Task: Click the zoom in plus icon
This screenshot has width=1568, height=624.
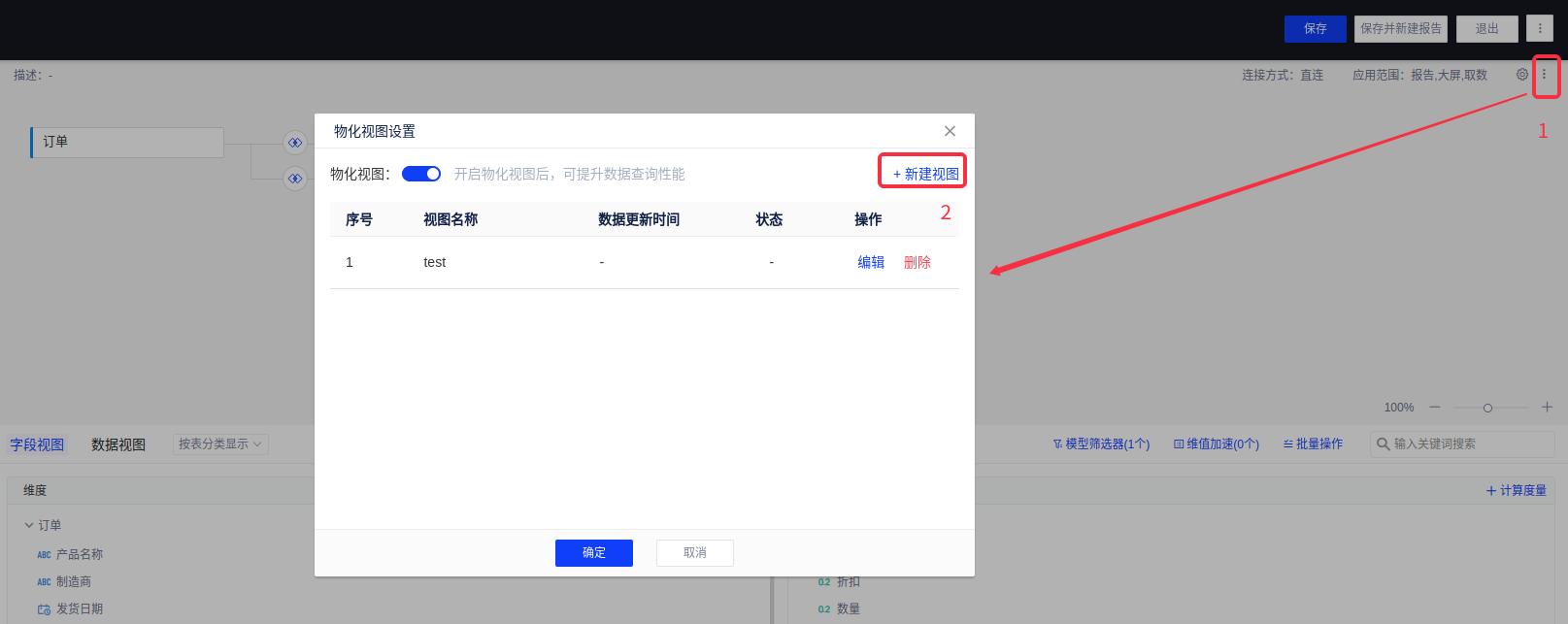Action: point(1547,408)
